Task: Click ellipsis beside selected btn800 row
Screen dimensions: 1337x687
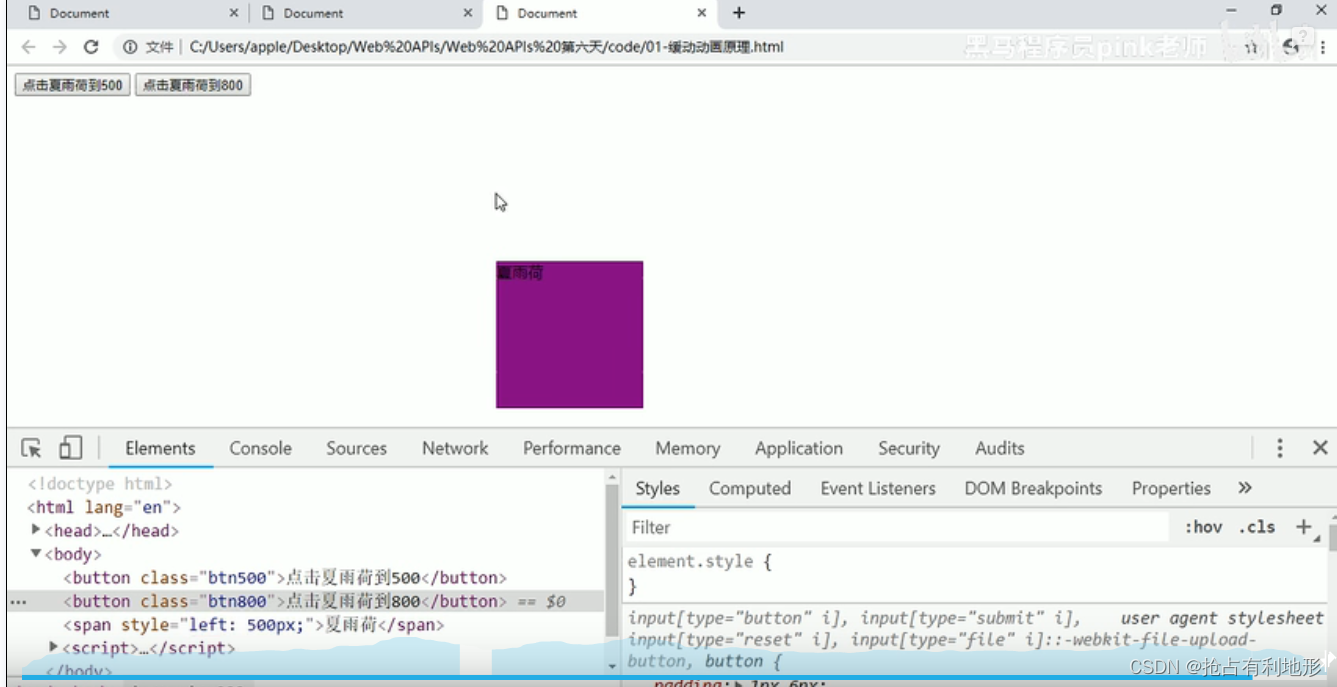Action: pyautogui.click(x=18, y=602)
